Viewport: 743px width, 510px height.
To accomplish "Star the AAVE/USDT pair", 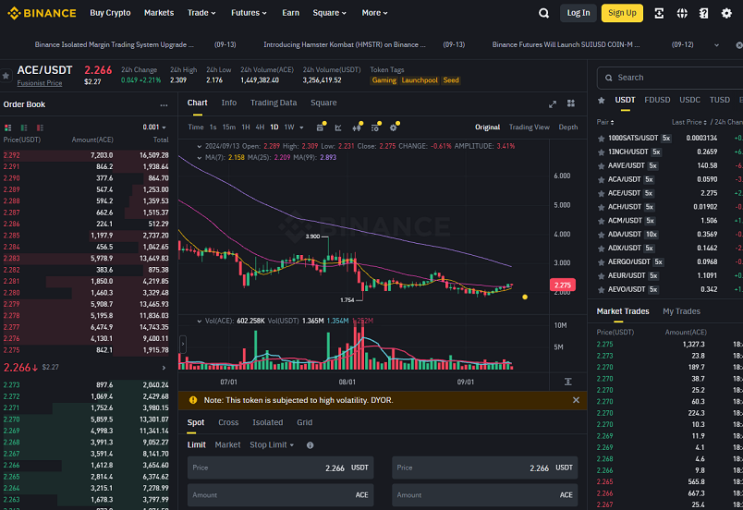I will [601, 166].
